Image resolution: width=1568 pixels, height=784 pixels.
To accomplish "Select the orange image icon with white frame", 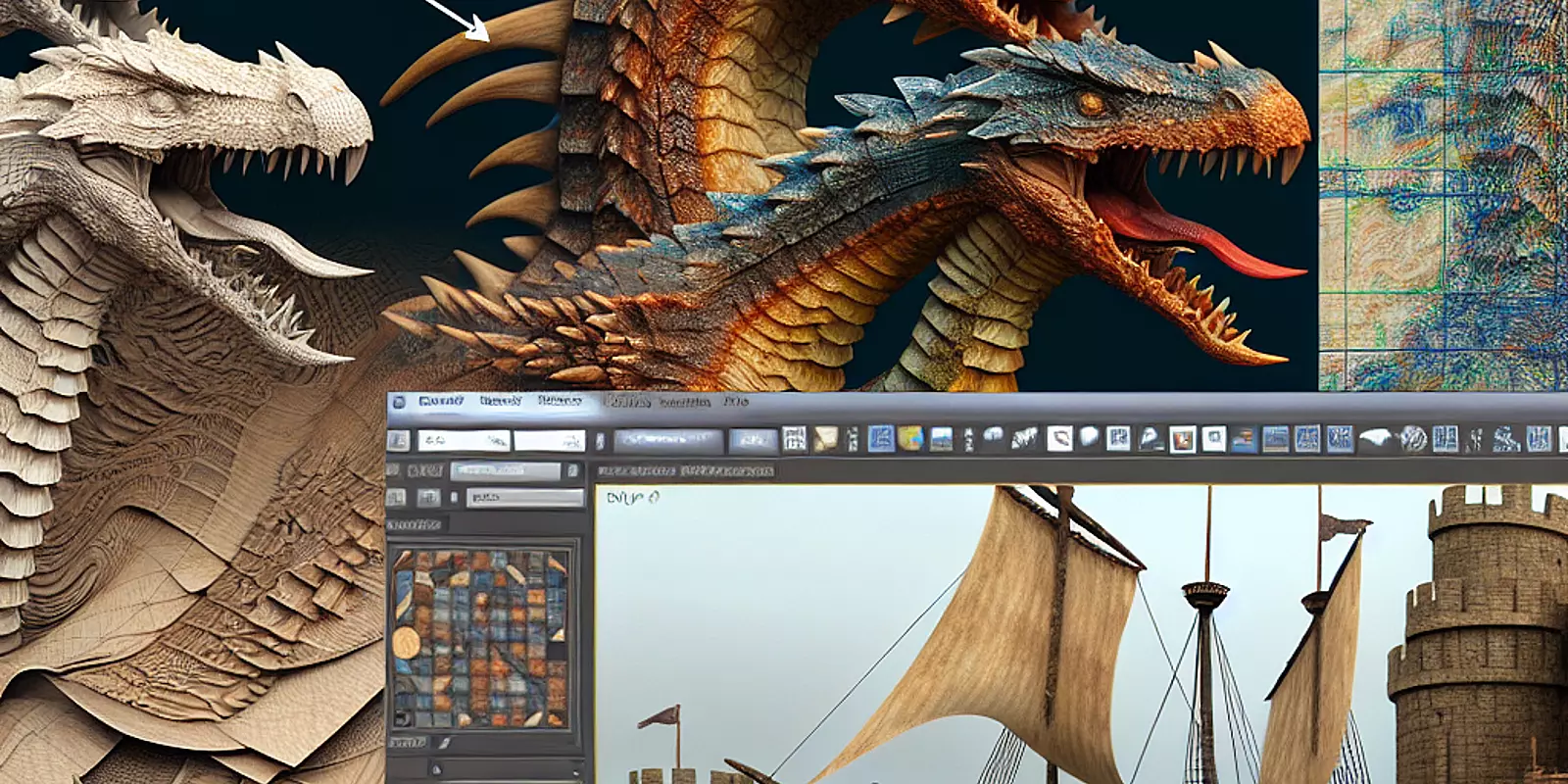I will click(x=1183, y=439).
